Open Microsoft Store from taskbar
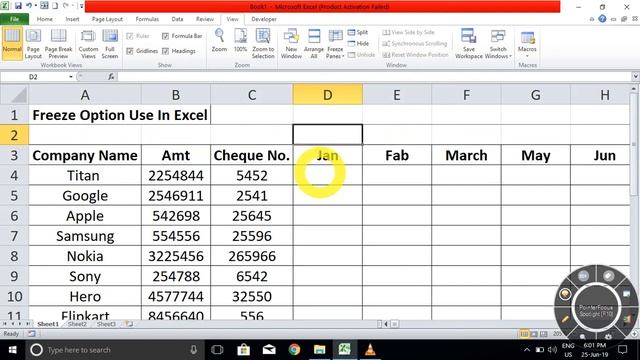This screenshot has width=640, height=360. coord(243,350)
